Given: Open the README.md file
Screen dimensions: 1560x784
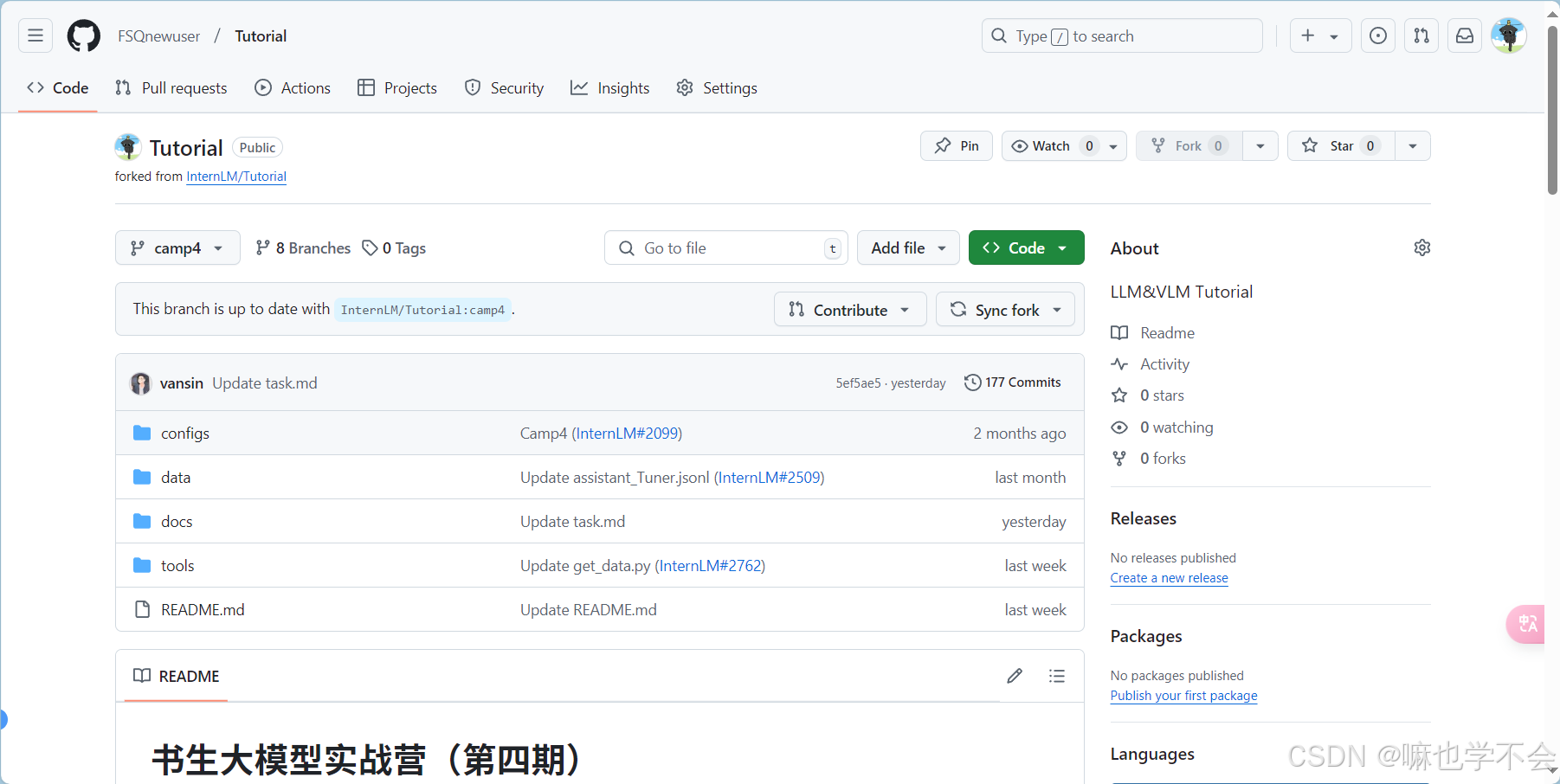Looking at the screenshot, I should [x=203, y=610].
